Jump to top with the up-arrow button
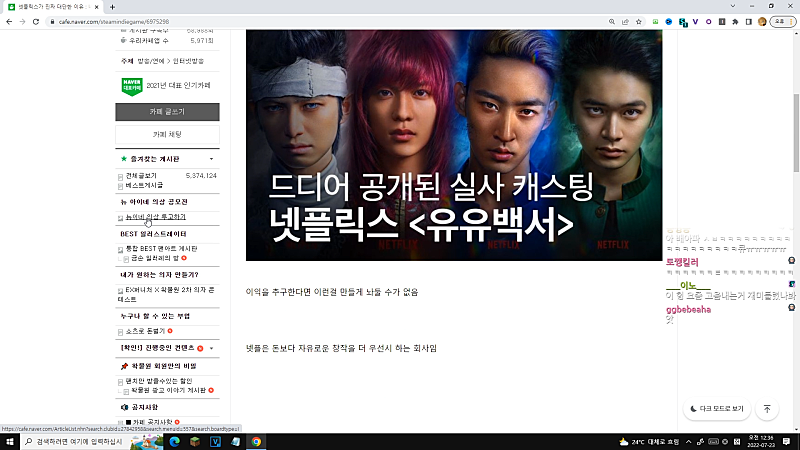800x450 pixels. pos(767,409)
